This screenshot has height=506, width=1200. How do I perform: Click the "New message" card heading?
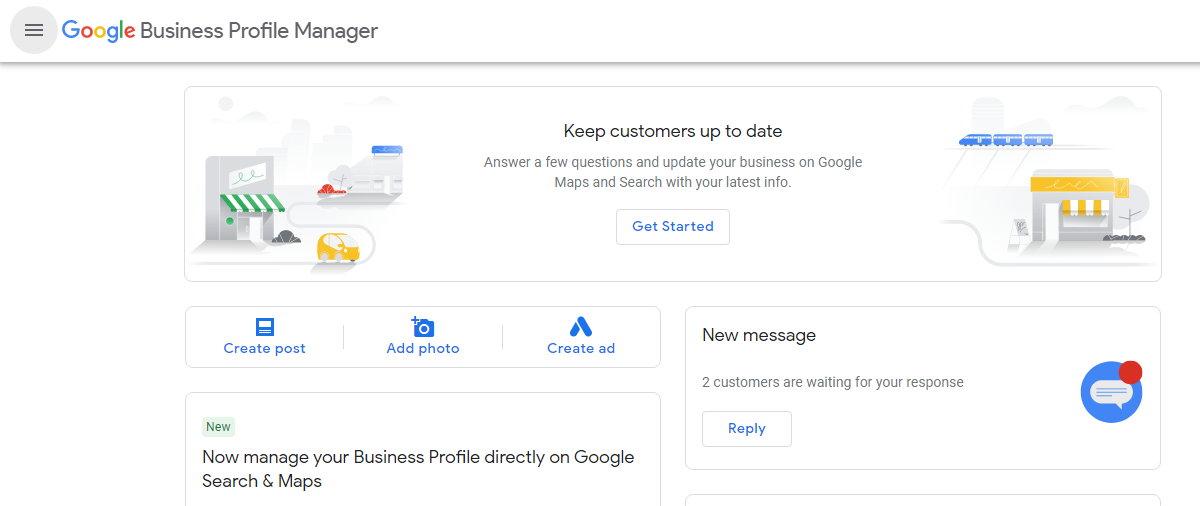(x=759, y=336)
